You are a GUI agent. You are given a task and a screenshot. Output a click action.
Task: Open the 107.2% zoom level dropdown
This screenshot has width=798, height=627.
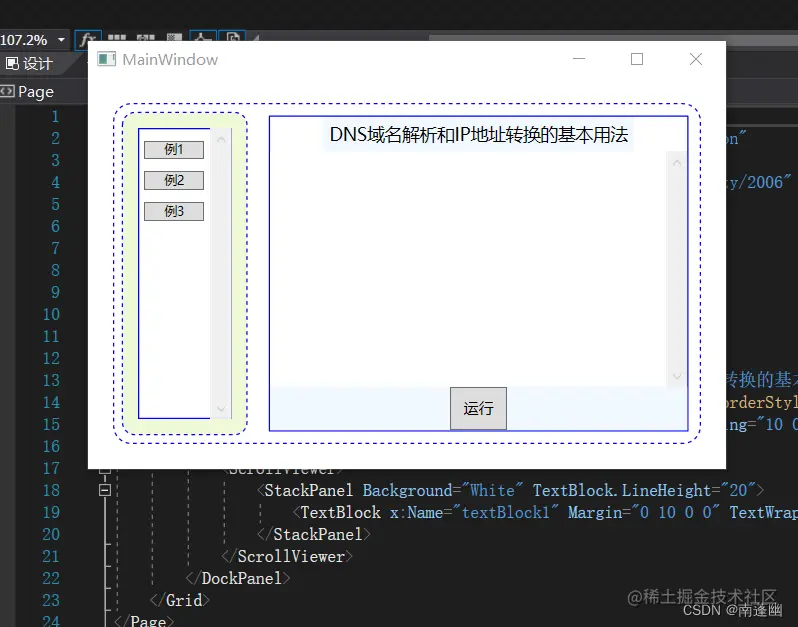(62, 40)
